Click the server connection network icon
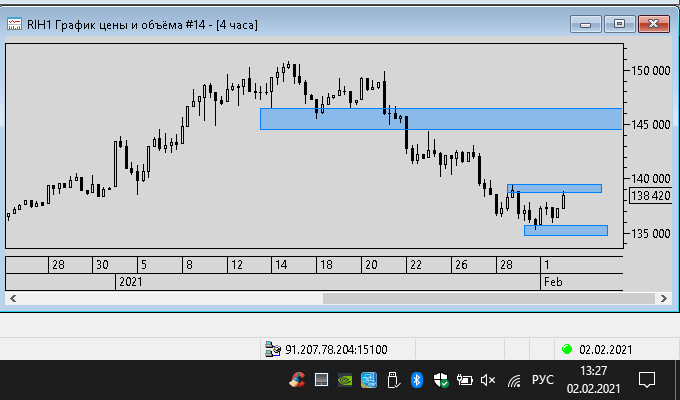The height and width of the screenshot is (400, 680). tap(273, 349)
